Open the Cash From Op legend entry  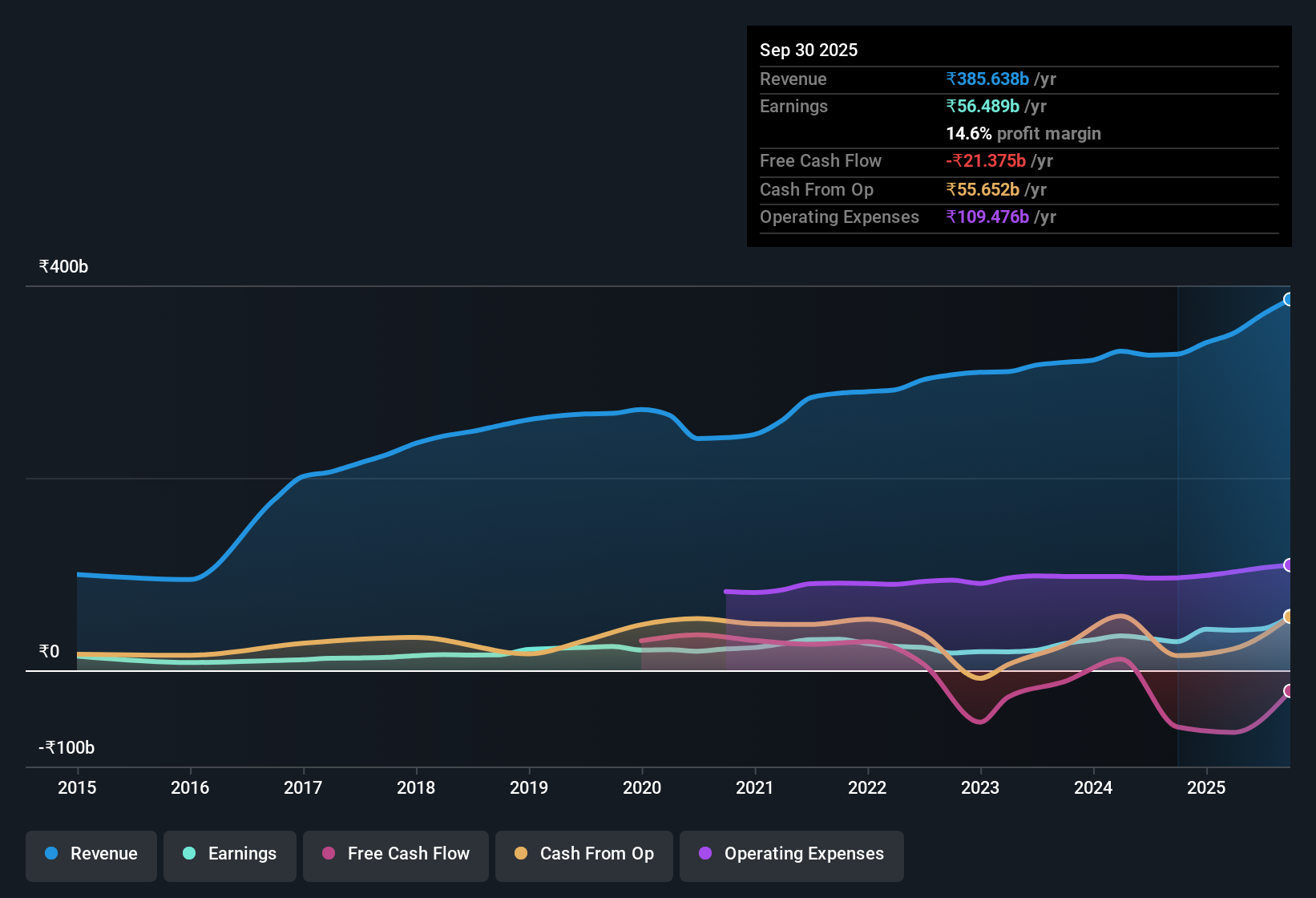coord(583,855)
